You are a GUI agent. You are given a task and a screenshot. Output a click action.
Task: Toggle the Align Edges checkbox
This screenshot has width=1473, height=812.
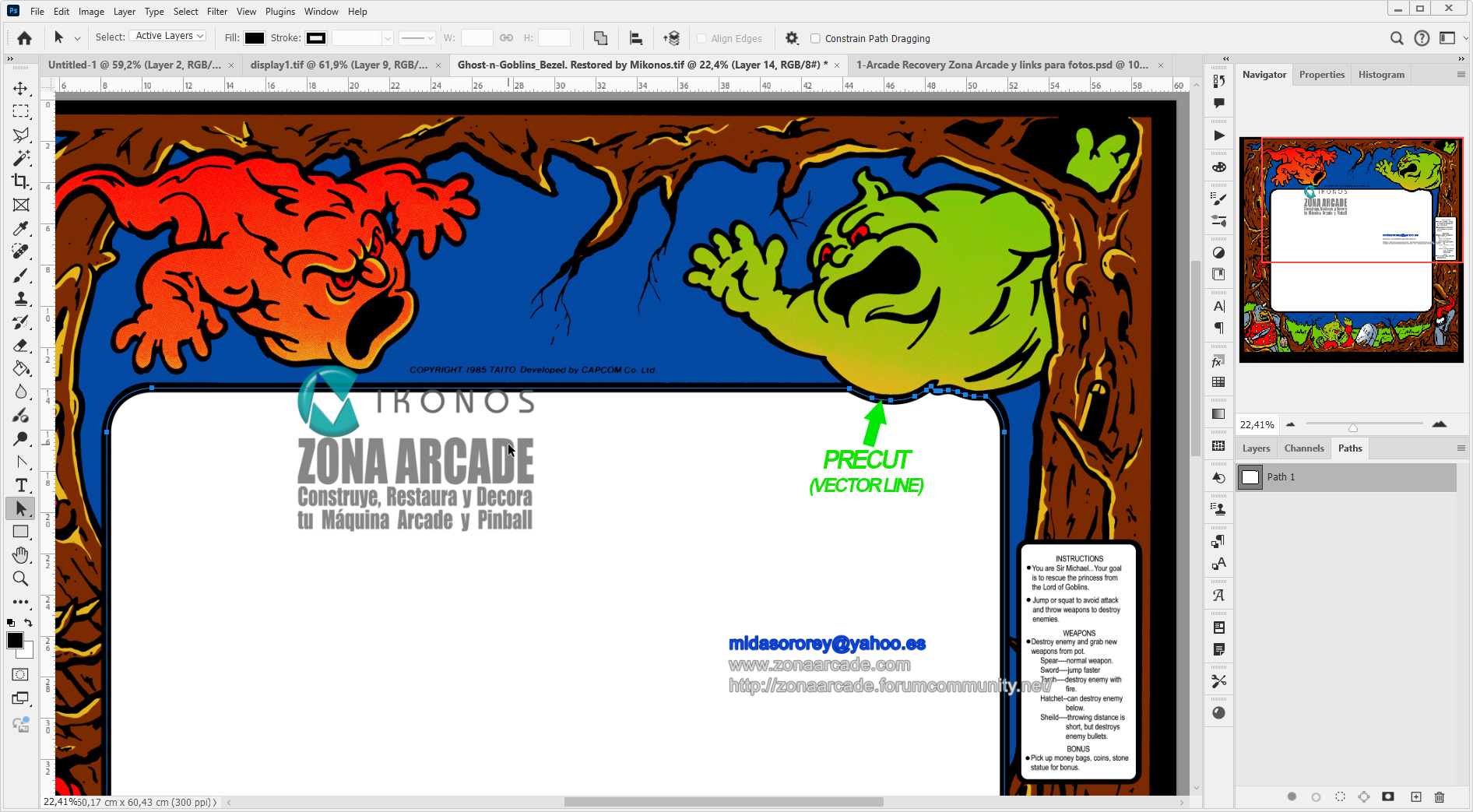pyautogui.click(x=701, y=38)
